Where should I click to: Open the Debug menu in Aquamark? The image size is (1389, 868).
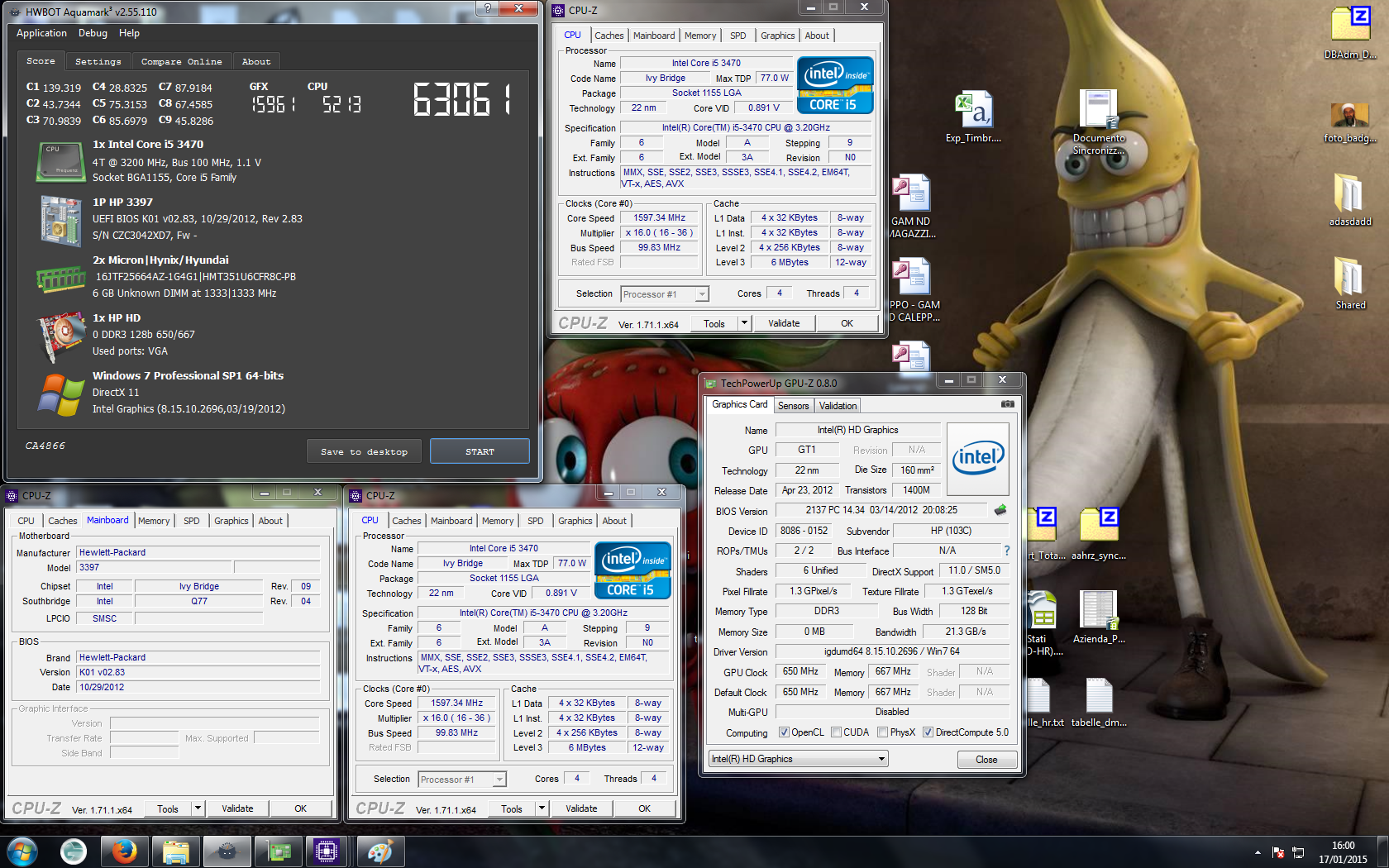(93, 33)
